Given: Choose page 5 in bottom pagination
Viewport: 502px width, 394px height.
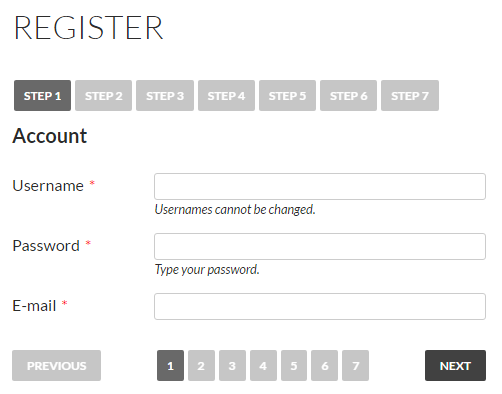Looking at the screenshot, I should (294, 365).
